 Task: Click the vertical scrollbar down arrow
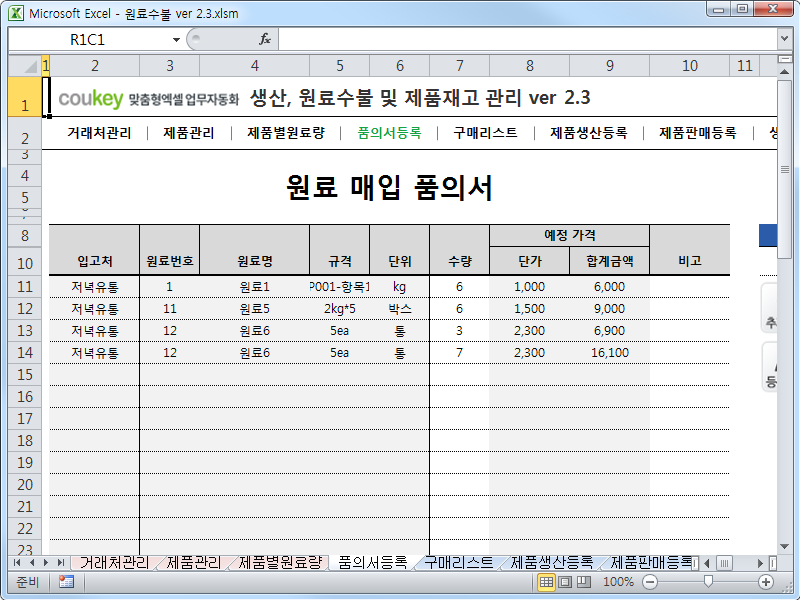[784, 546]
